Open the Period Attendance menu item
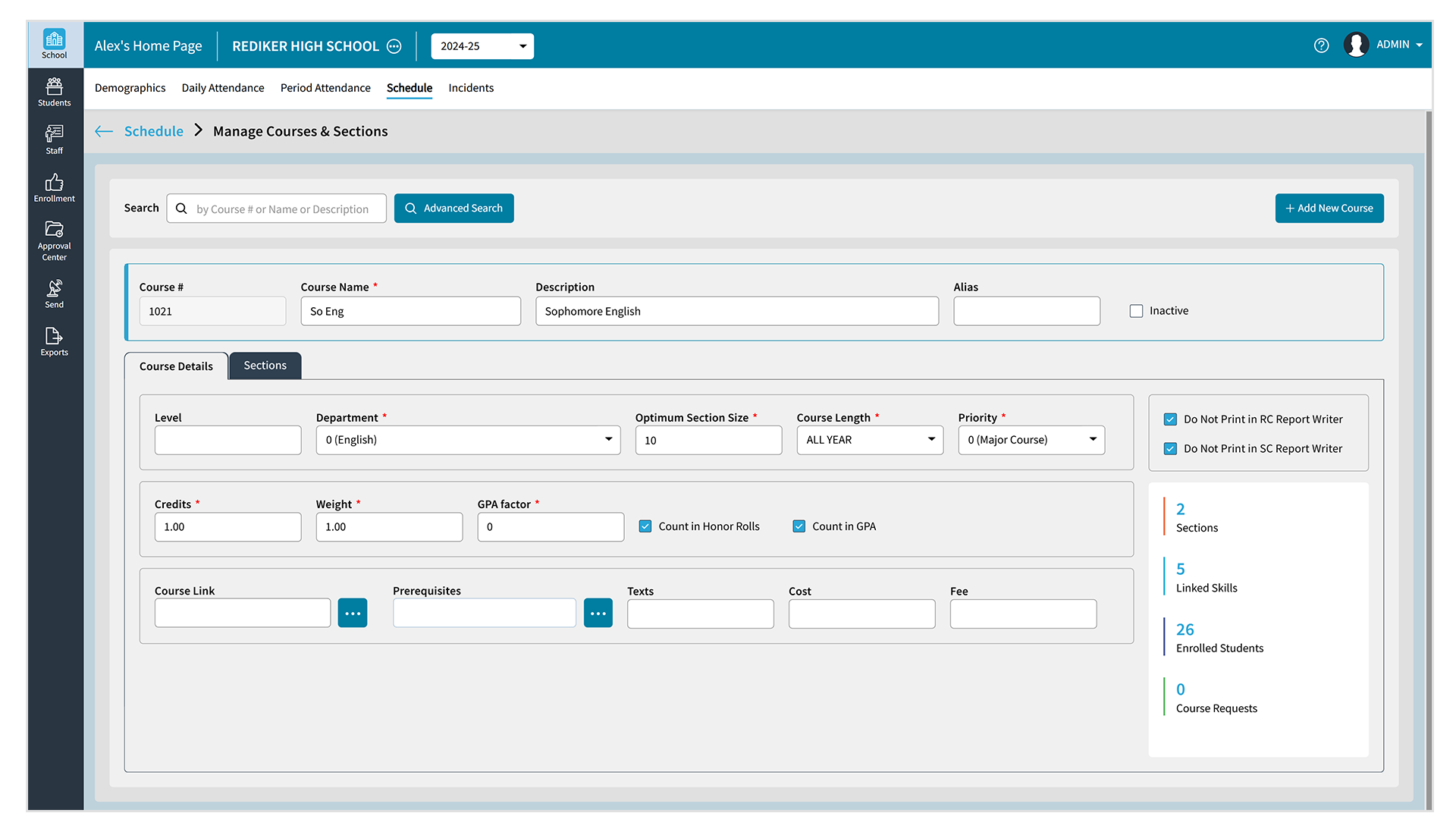This screenshot has width=1456, height=832. coord(325,88)
